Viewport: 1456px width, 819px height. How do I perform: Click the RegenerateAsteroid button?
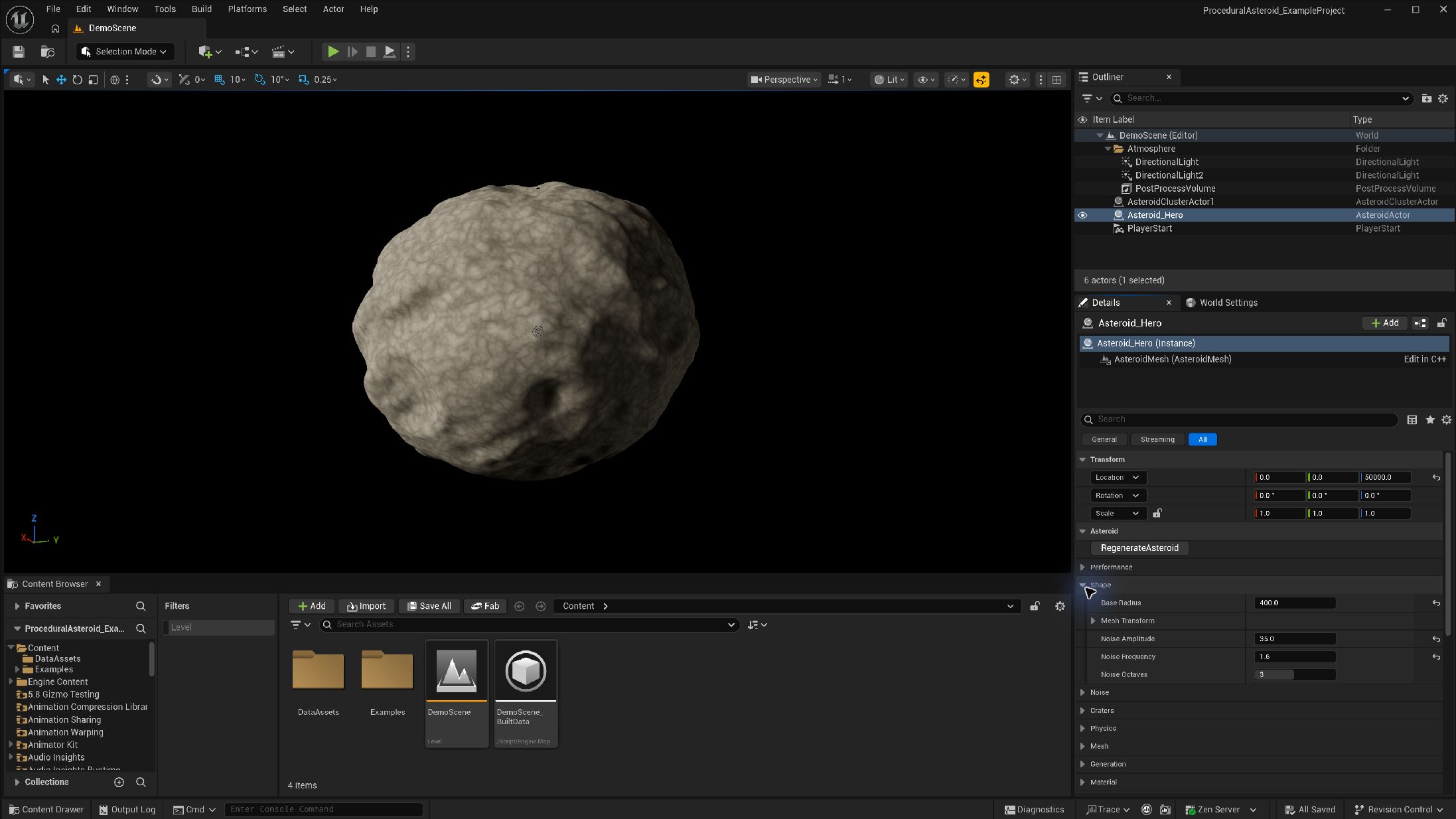[1139, 548]
